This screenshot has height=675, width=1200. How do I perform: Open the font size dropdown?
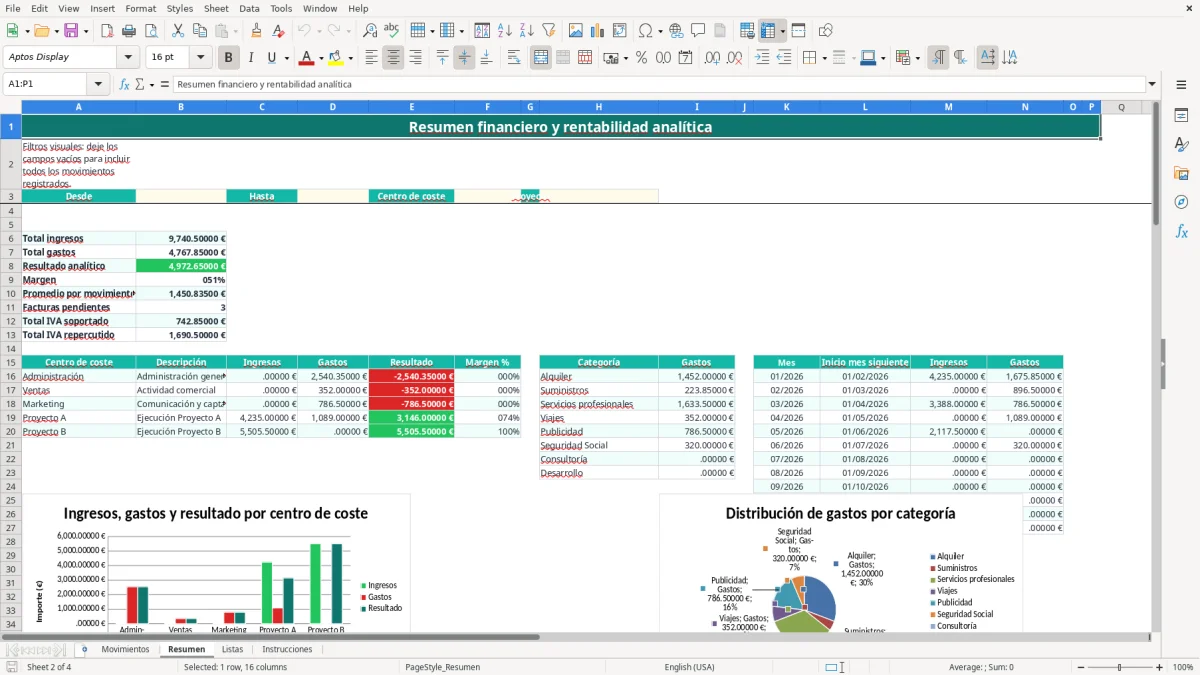pyautogui.click(x=200, y=57)
